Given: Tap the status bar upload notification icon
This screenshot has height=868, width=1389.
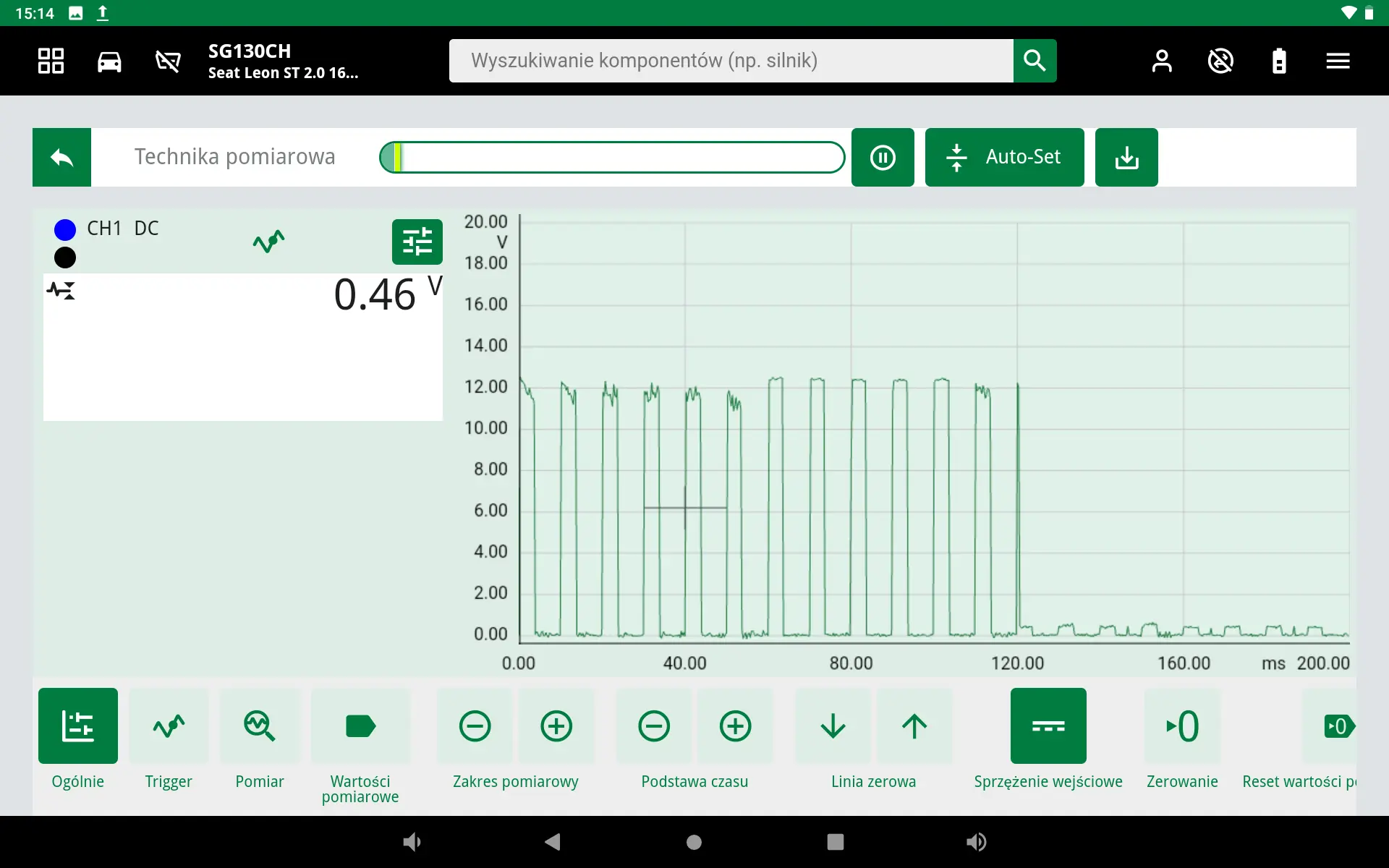Looking at the screenshot, I should [103, 13].
